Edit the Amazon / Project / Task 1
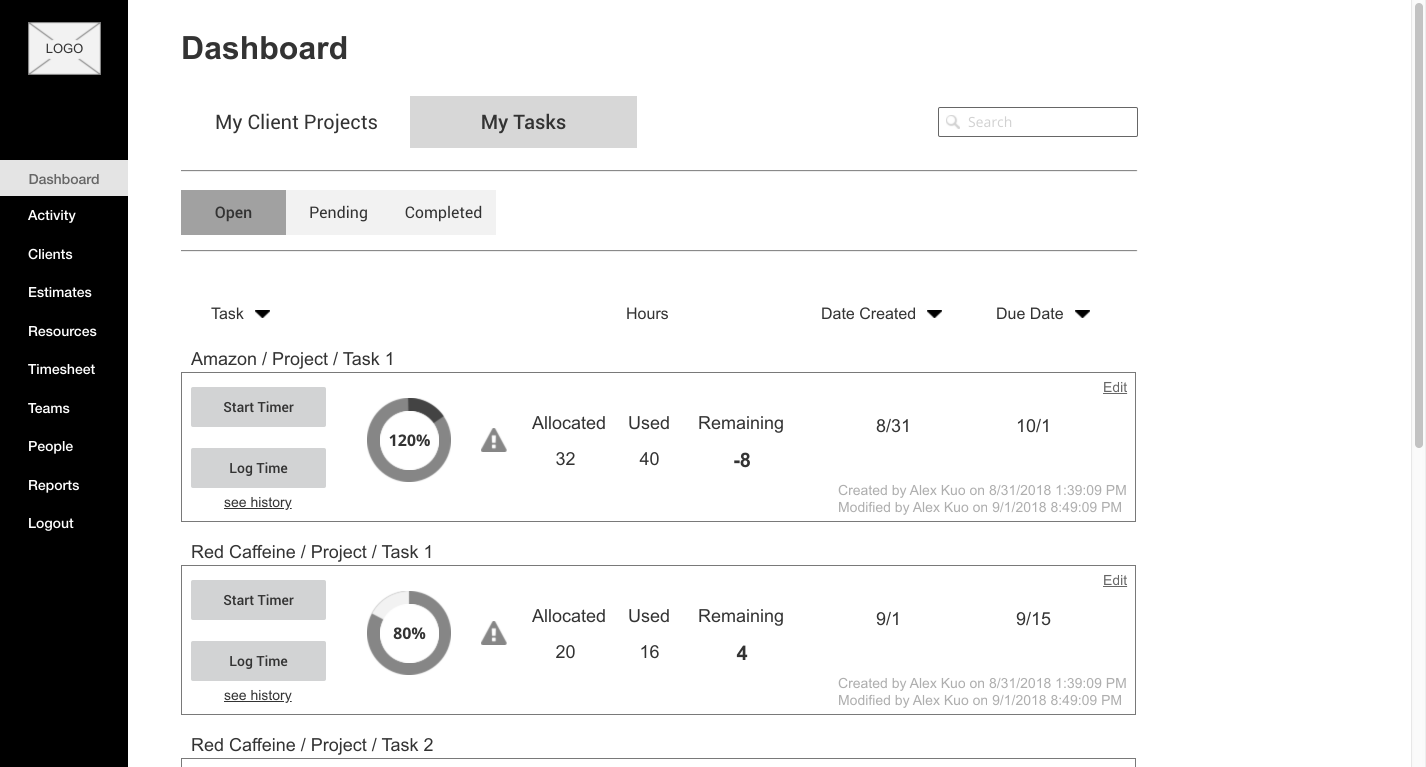This screenshot has height=767, width=1426. tap(1114, 387)
